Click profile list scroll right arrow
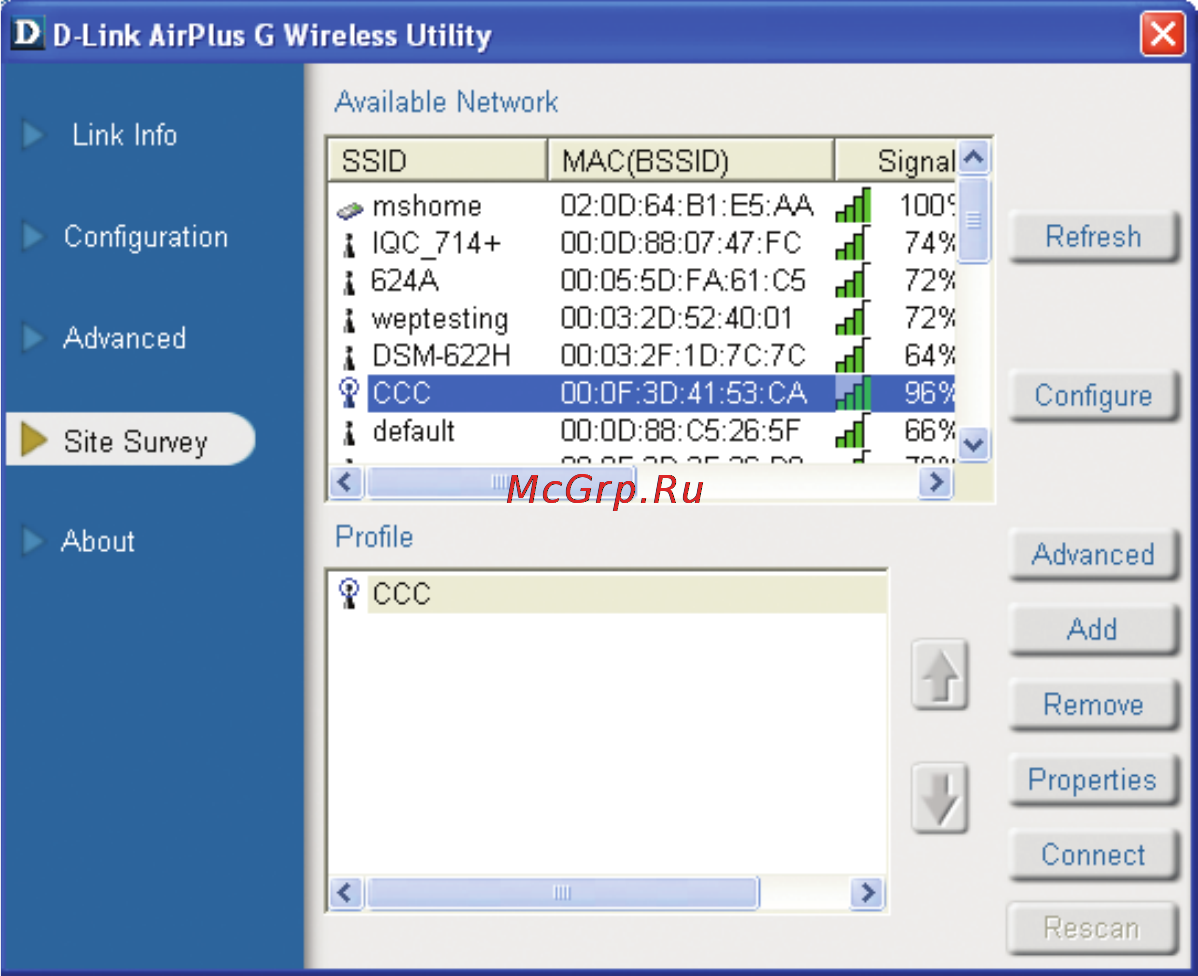The image size is (1198, 976). tap(867, 892)
